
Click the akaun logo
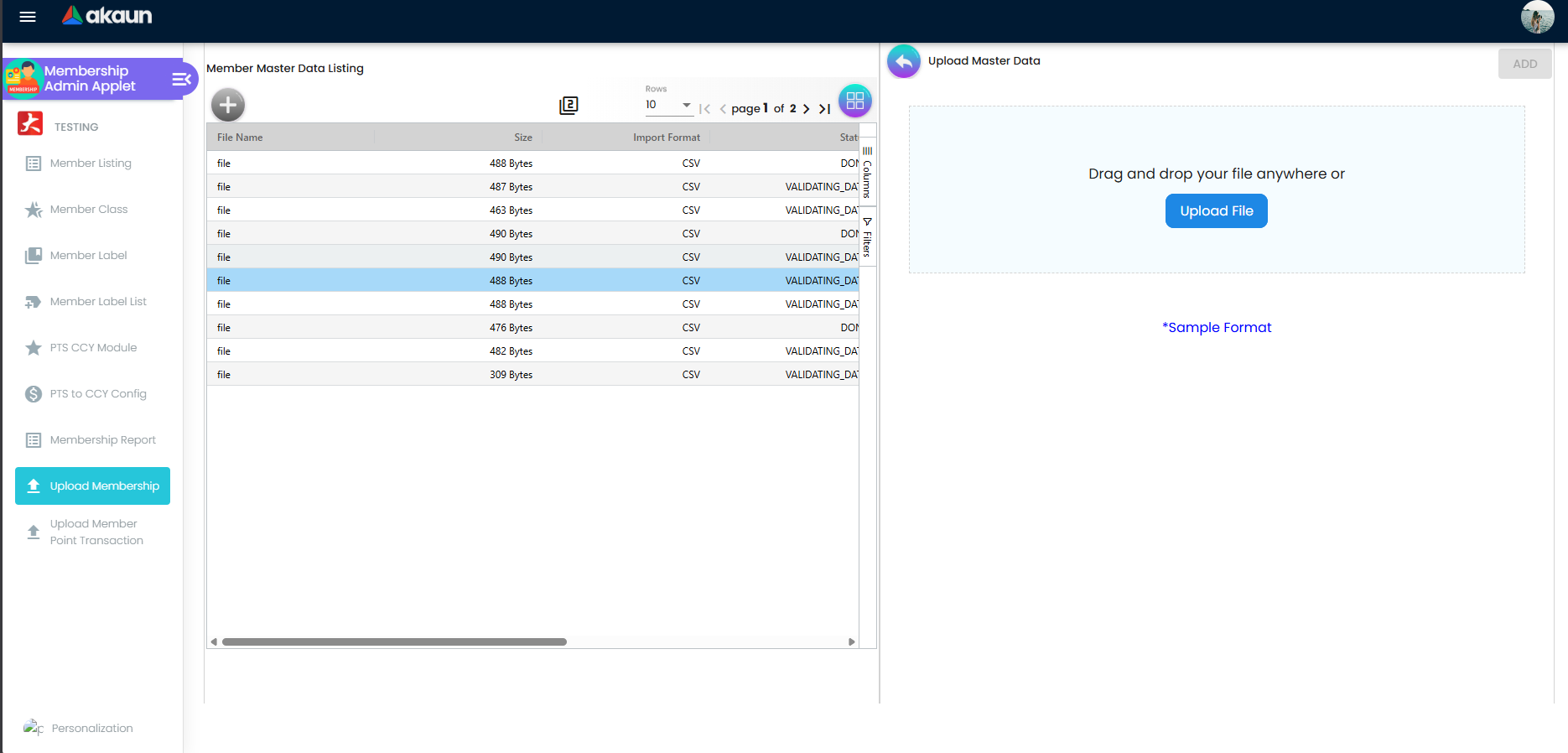click(107, 15)
